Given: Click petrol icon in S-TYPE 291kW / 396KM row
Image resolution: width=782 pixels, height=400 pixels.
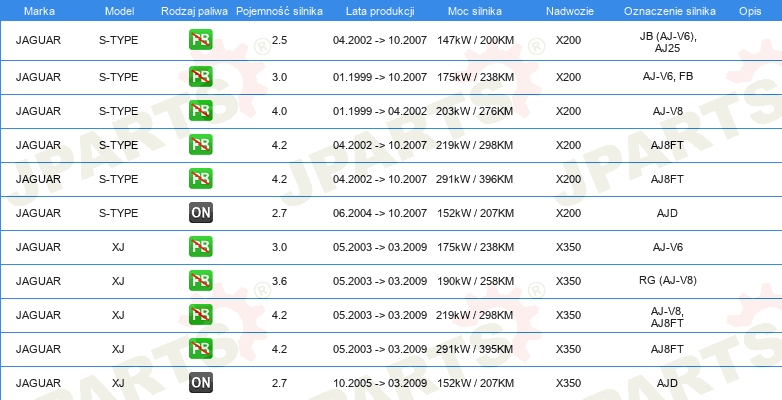Looking at the screenshot, I should (x=201, y=179).
